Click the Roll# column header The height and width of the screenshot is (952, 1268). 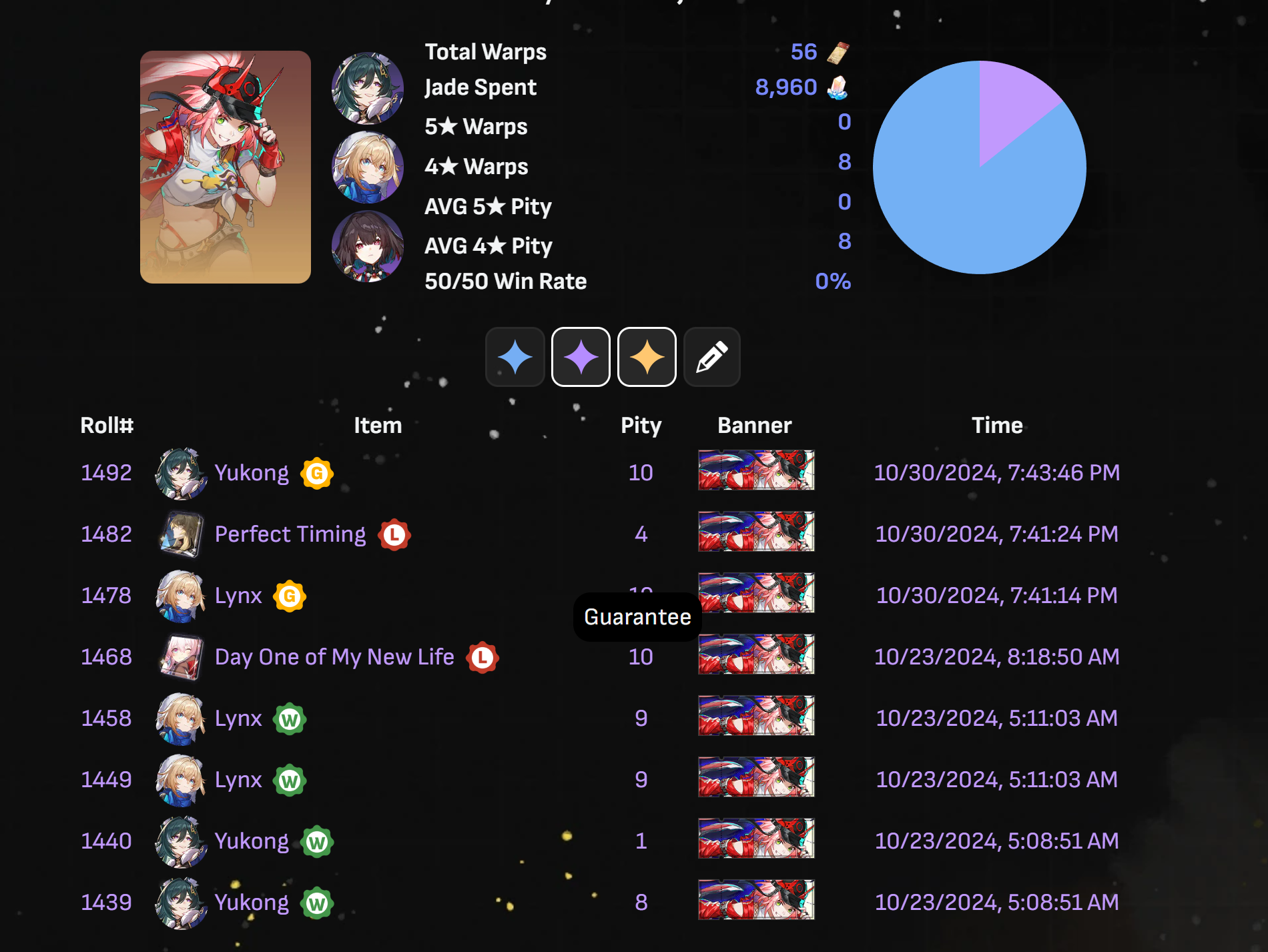[107, 425]
